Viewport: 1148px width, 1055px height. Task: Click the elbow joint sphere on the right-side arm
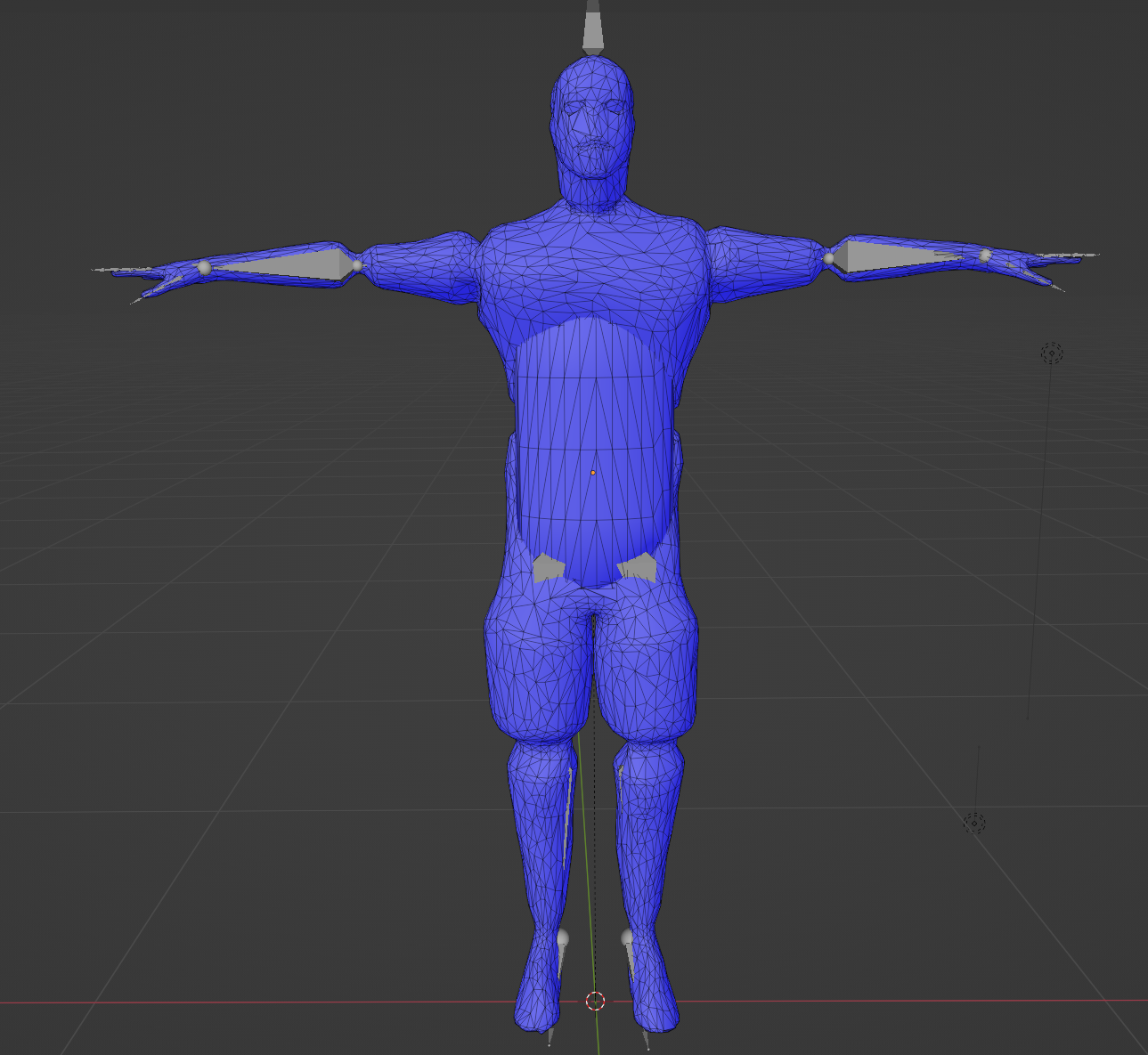coord(829,258)
